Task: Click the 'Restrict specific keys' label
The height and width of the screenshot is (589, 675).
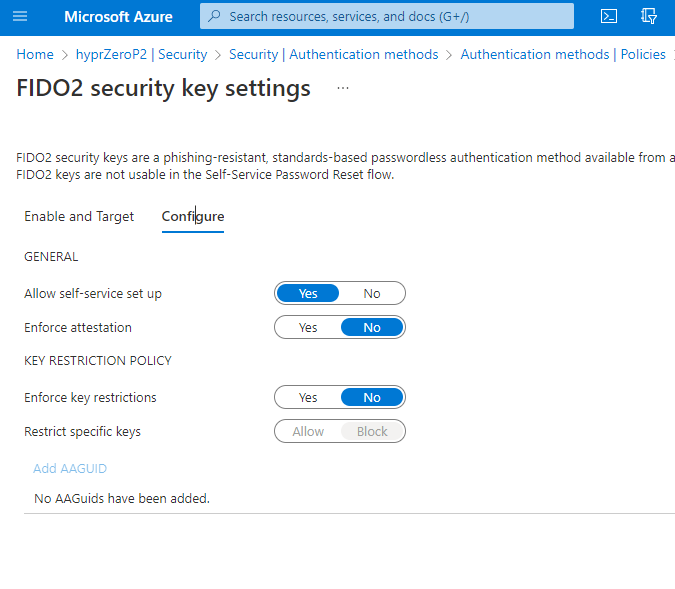Action: tap(82, 431)
